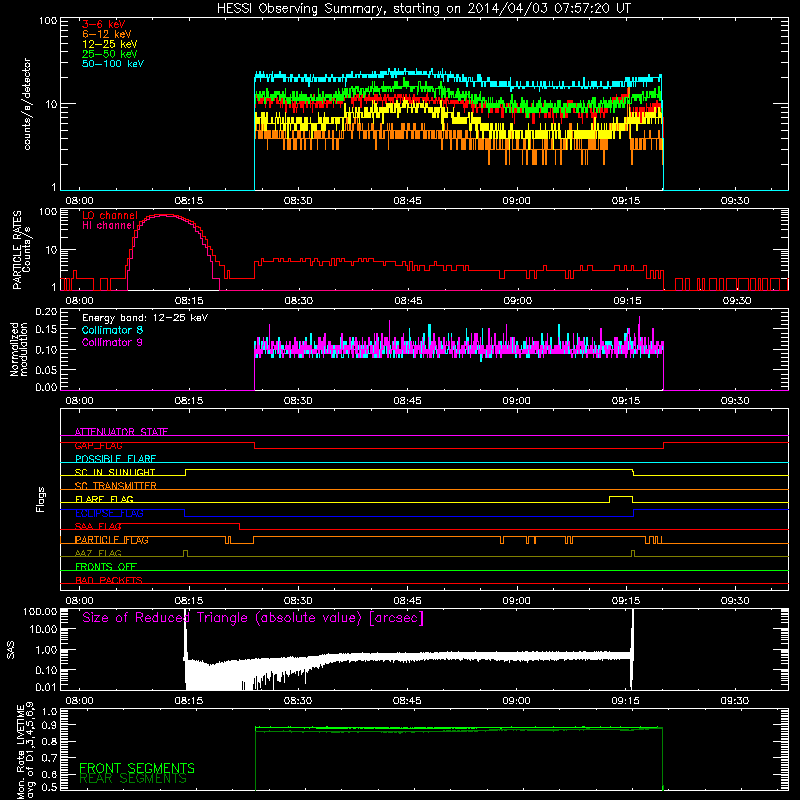Click the "REAR SEGMENTS" legend label
Viewport: 800px width, 800px height.
tap(133, 779)
